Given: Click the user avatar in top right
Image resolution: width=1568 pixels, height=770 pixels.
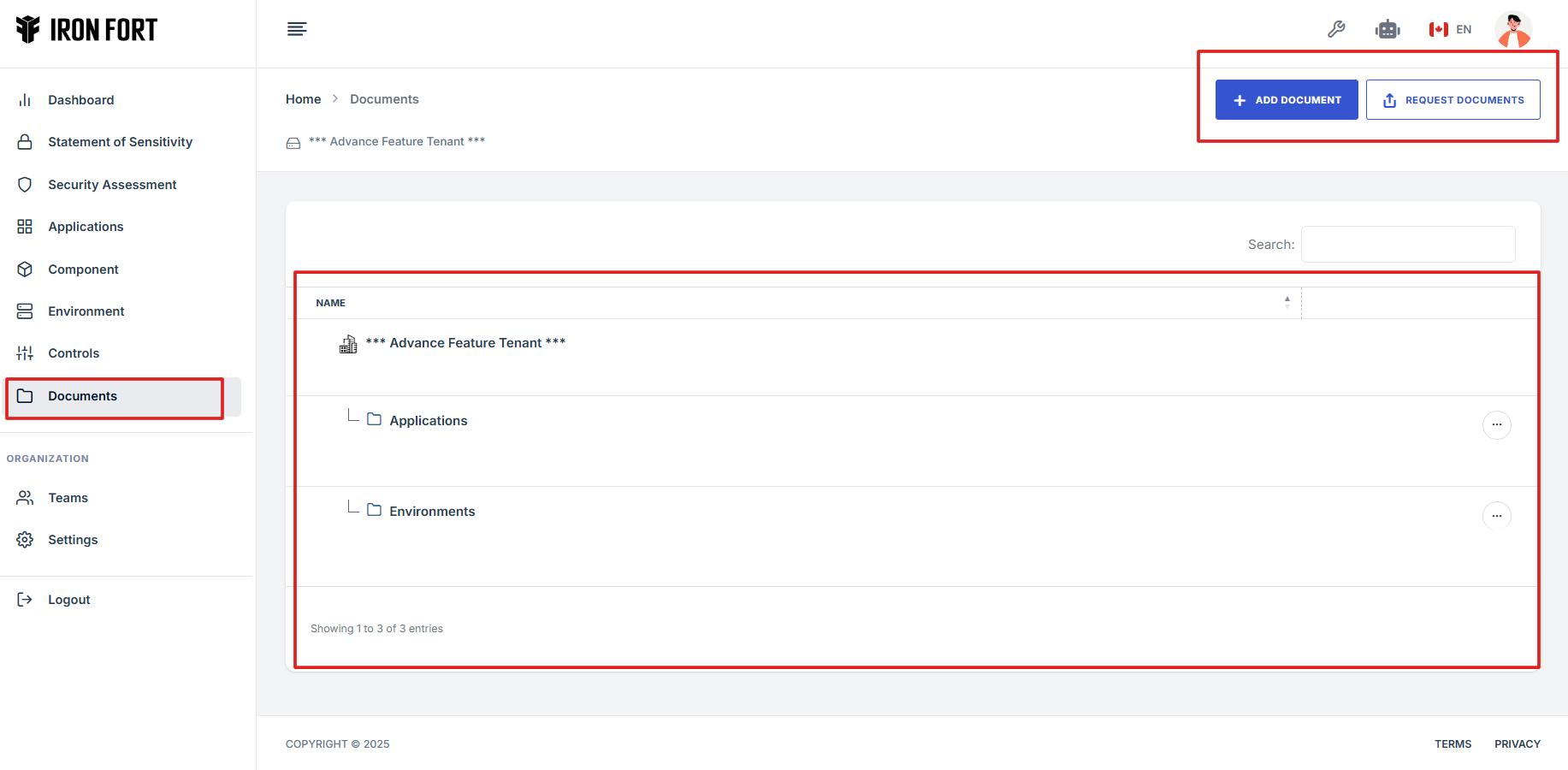Looking at the screenshot, I should pyautogui.click(x=1512, y=30).
